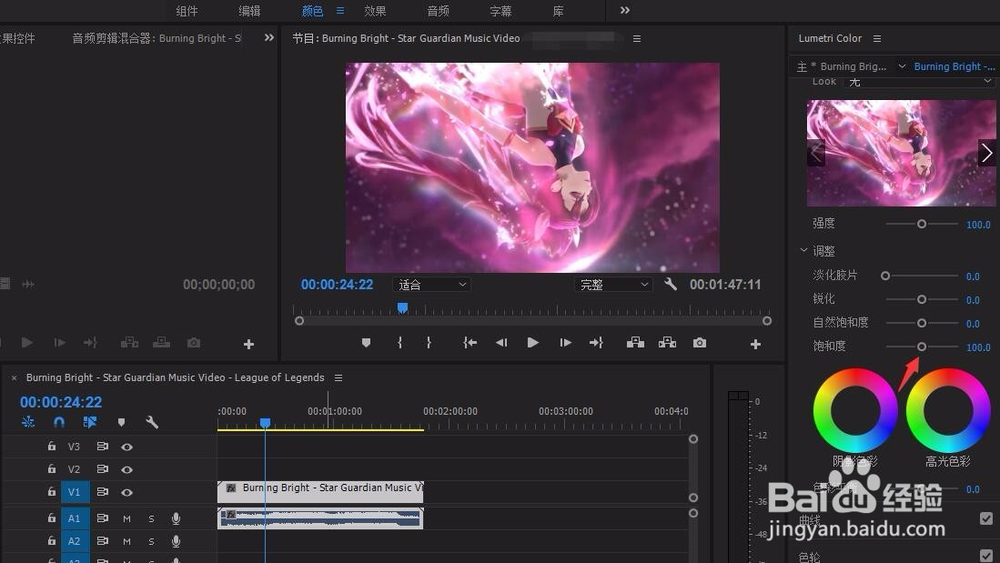Toggle linked selection in timeline
1000x563 pixels.
coord(90,422)
